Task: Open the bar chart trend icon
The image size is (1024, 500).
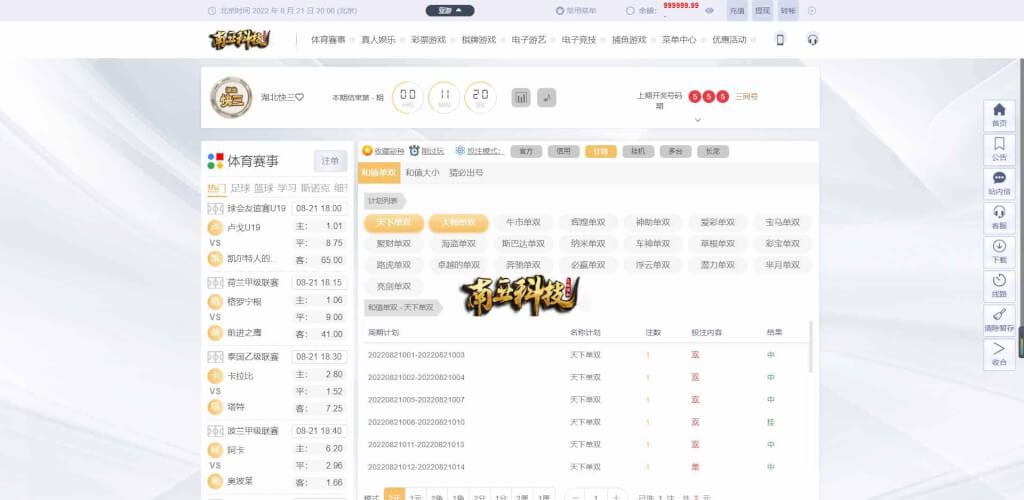Action: [x=521, y=97]
